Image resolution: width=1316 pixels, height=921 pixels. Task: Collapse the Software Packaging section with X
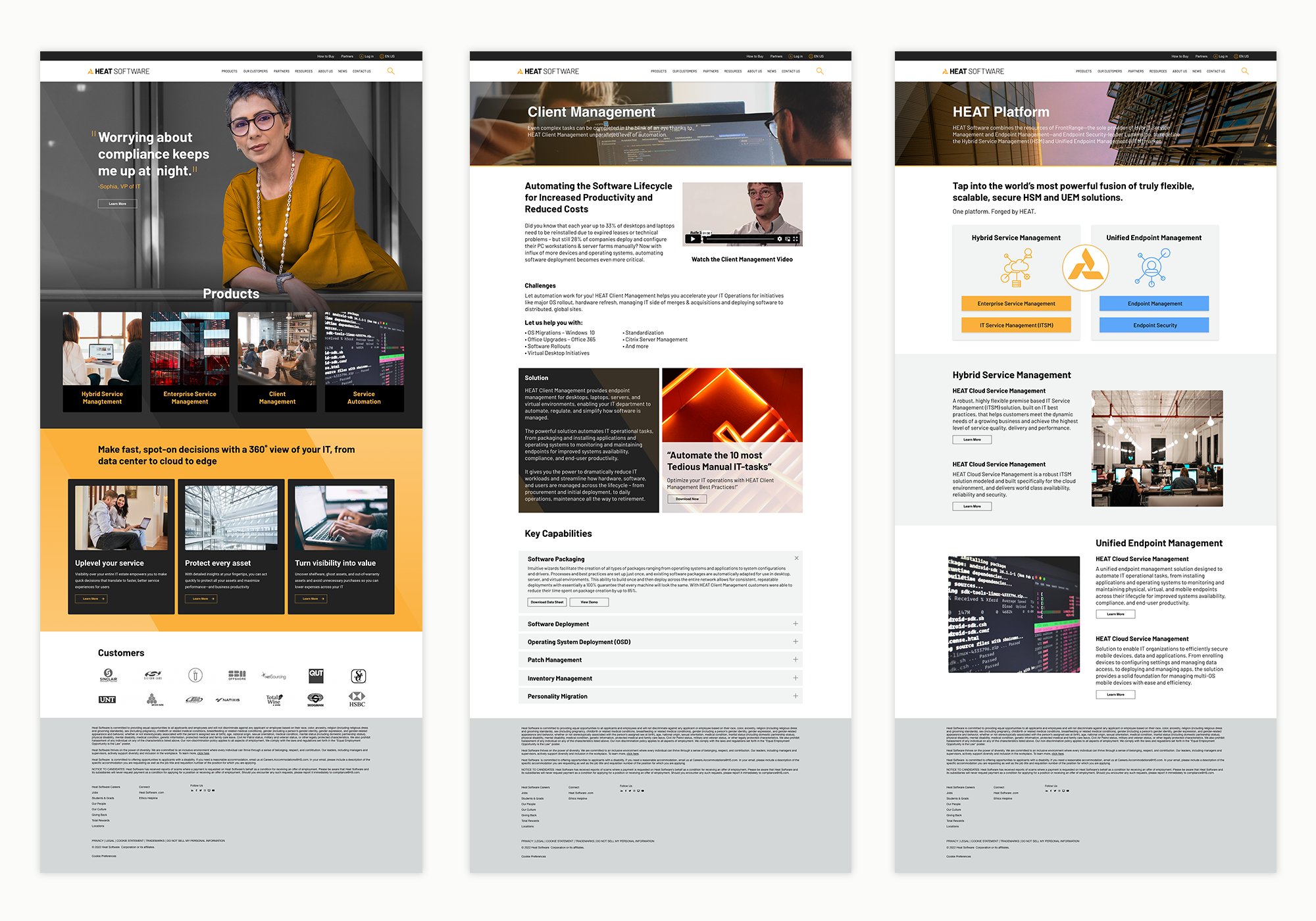coord(796,558)
